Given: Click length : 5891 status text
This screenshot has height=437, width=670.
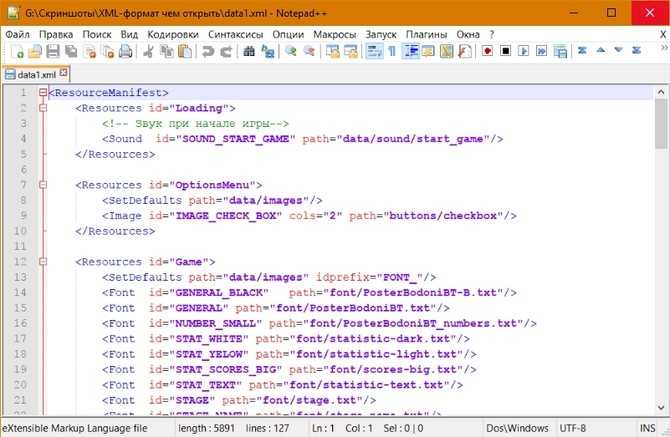Looking at the screenshot, I should point(206,428).
